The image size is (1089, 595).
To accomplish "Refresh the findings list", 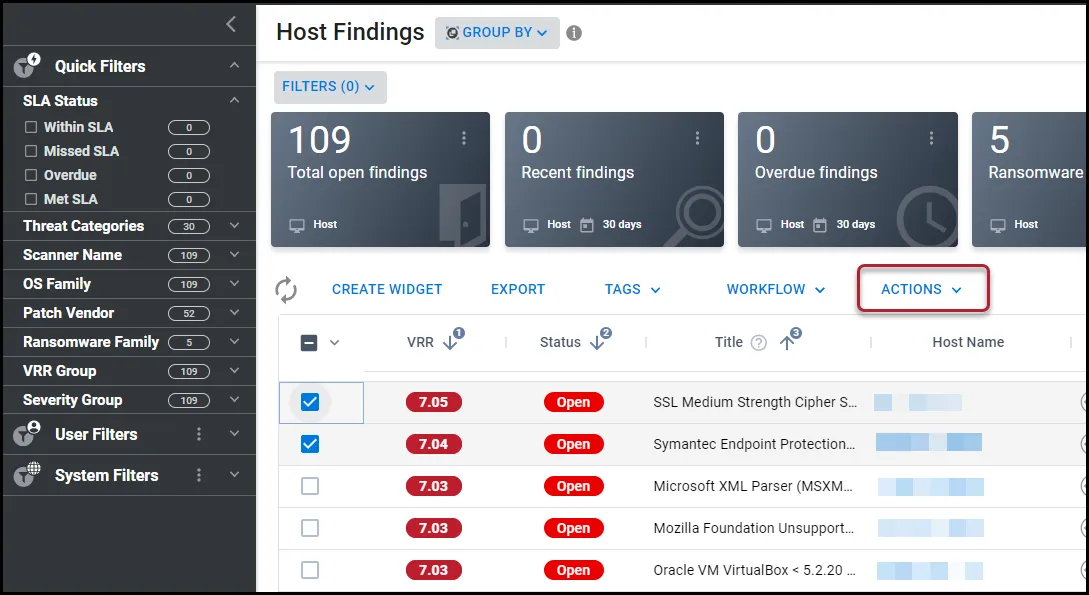I will (286, 290).
